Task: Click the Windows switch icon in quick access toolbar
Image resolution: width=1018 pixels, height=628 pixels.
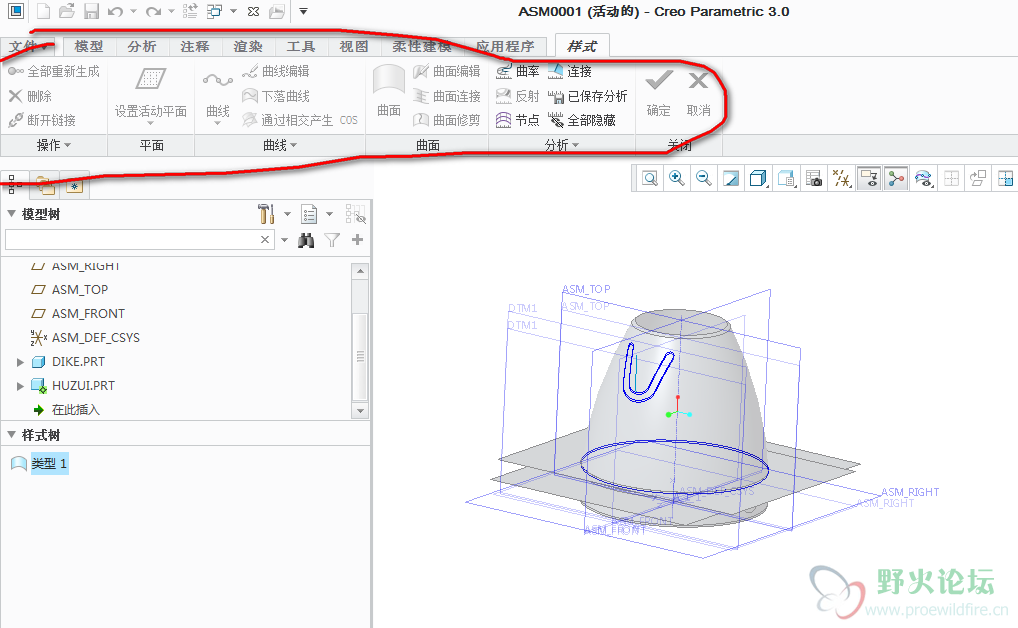Action: pos(214,11)
